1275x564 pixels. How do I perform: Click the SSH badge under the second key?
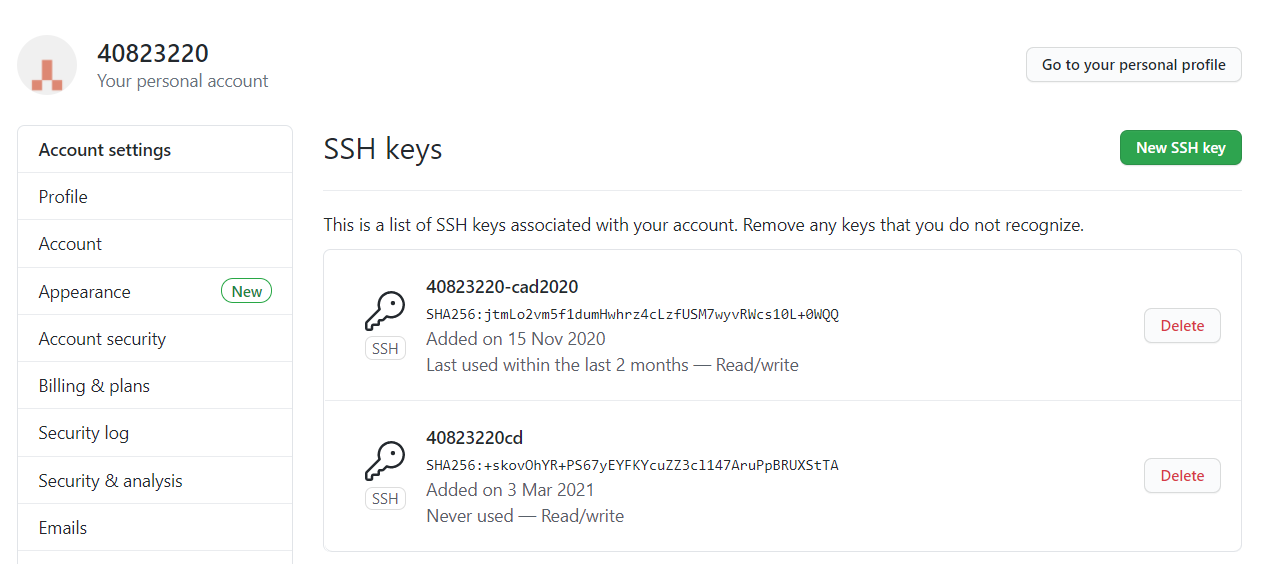(385, 499)
